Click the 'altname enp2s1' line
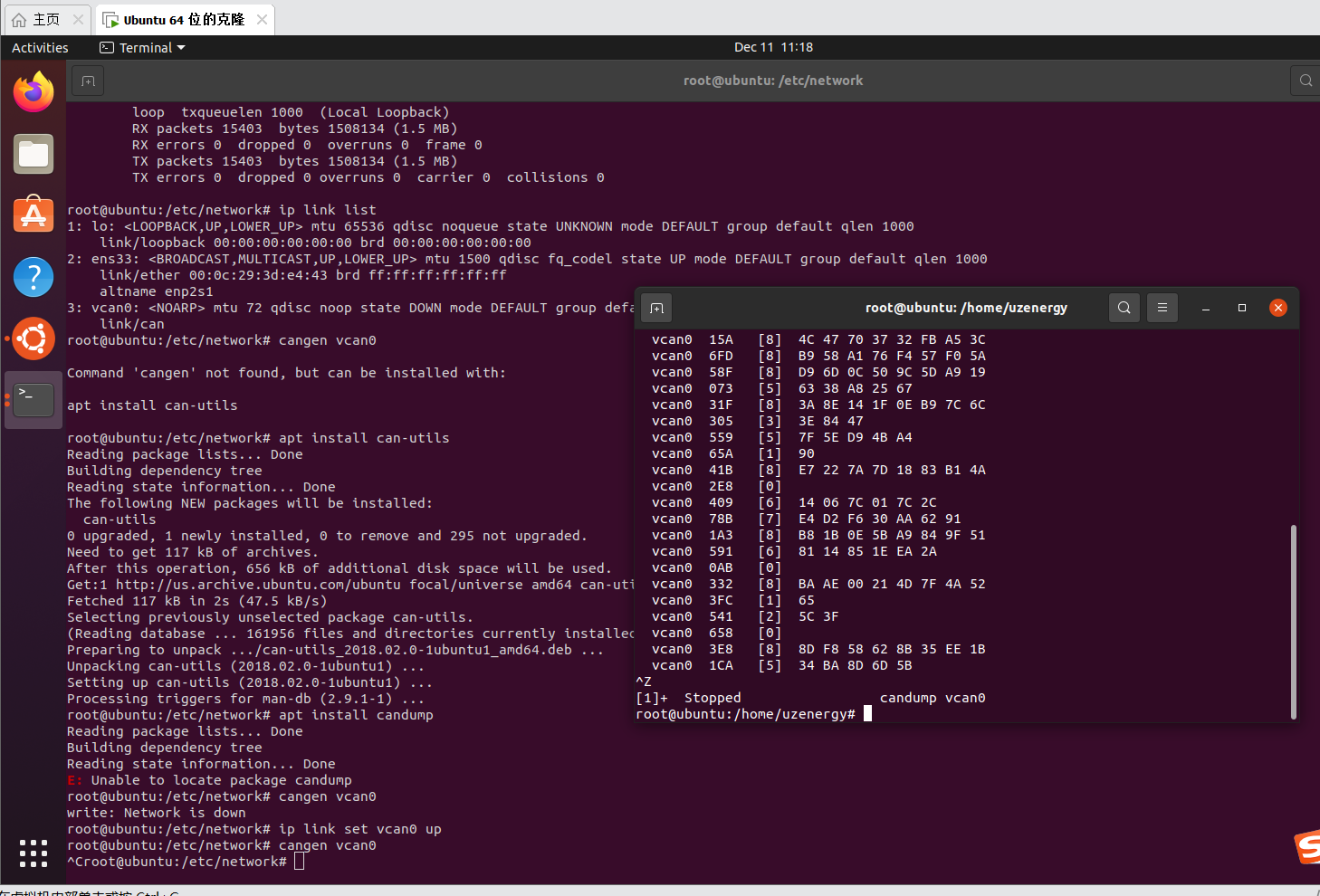This screenshot has height=896, width=1320. point(156,291)
